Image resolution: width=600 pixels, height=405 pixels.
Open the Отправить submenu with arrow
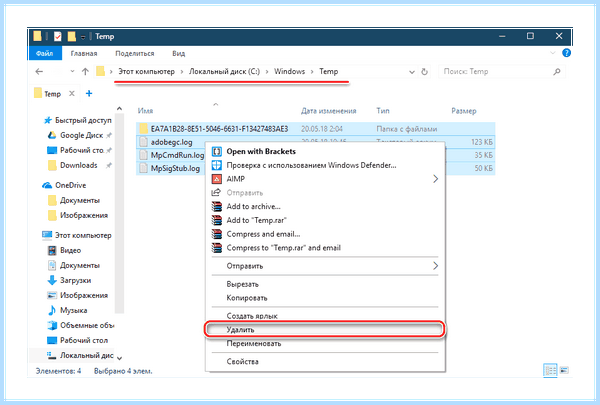click(x=325, y=266)
